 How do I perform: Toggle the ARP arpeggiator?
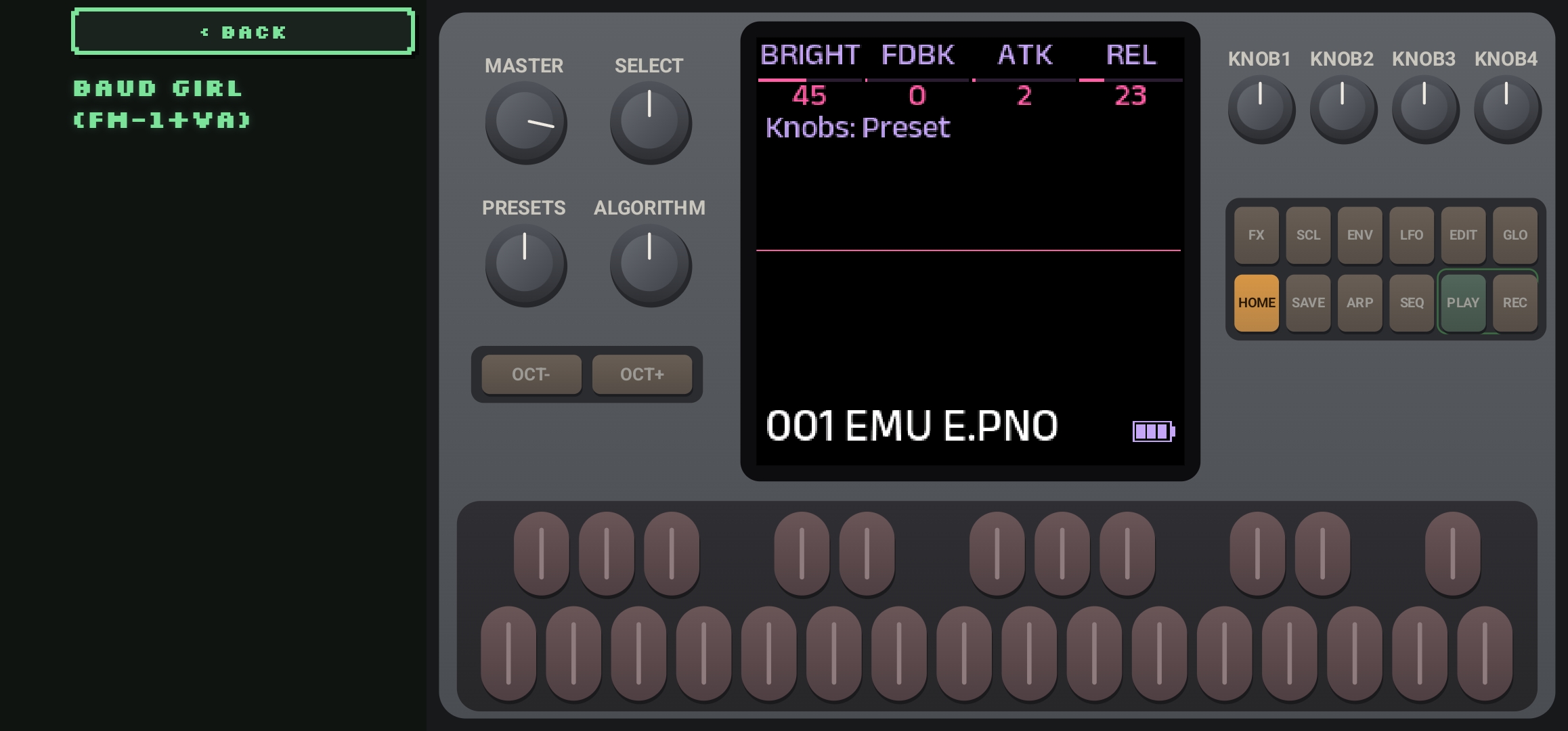click(x=1359, y=303)
